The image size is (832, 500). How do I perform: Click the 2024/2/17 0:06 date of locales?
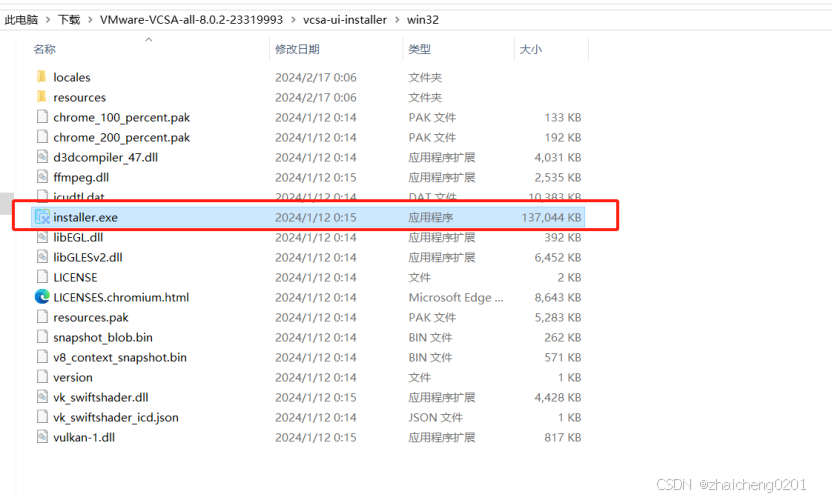(x=316, y=77)
